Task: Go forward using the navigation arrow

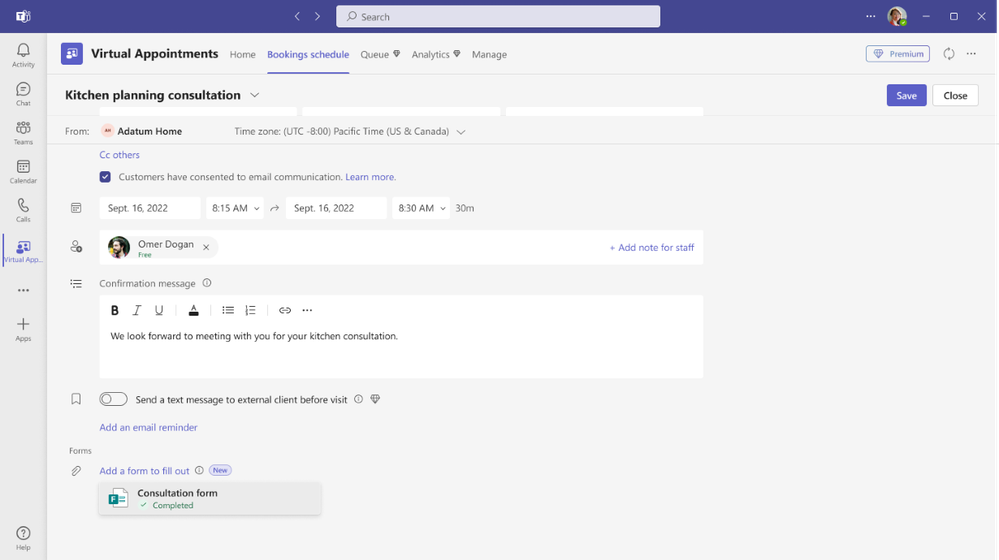Action: 317,17
